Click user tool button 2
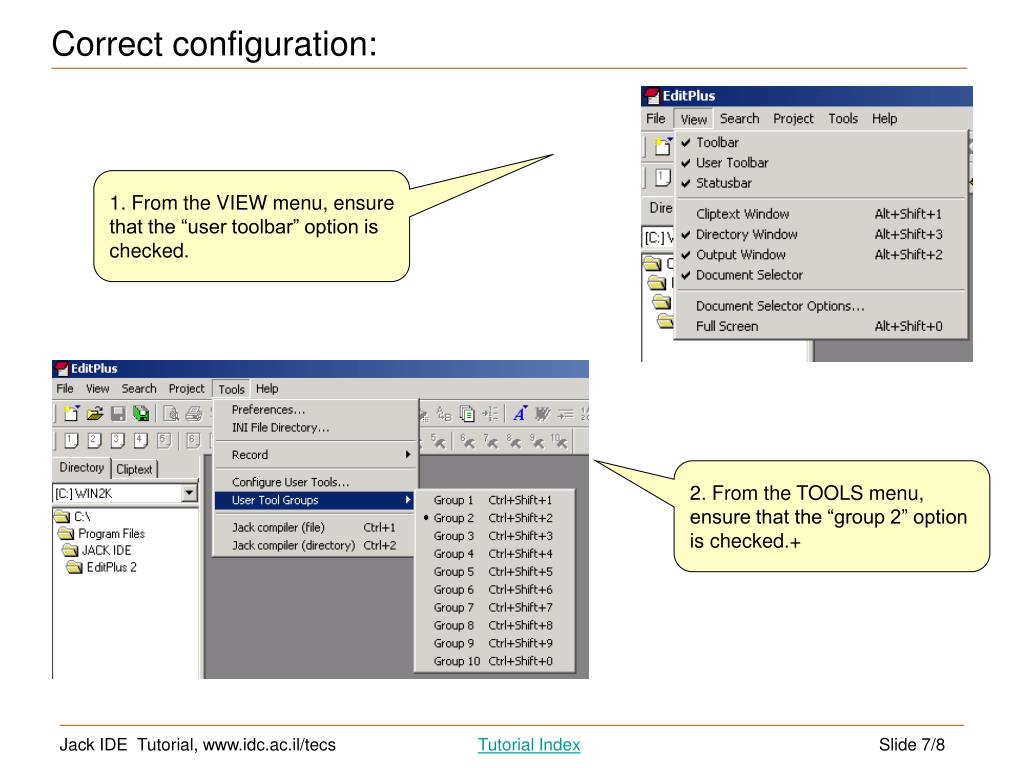 tap(95, 441)
